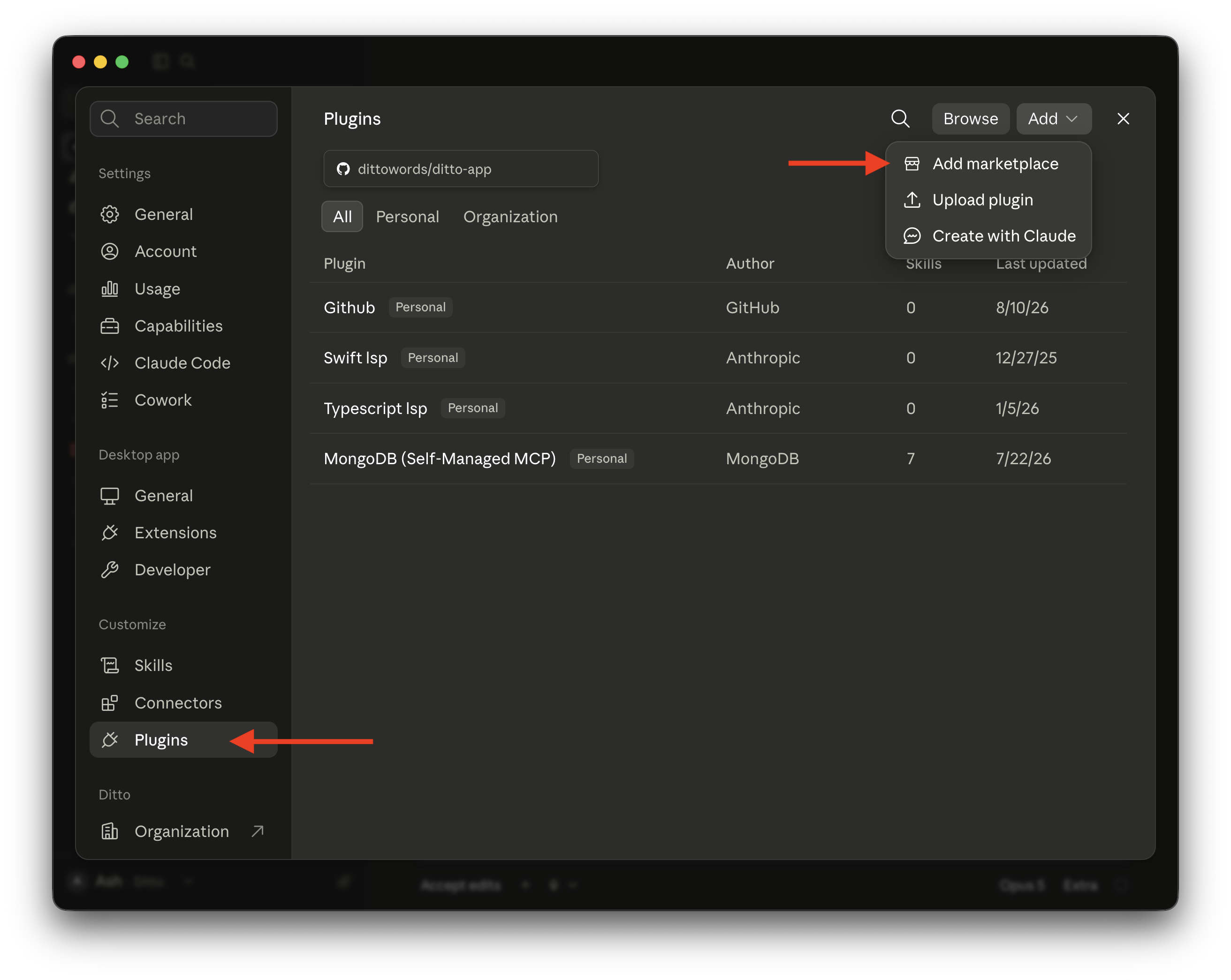1231x980 pixels.
Task: Click the MongoDB author cell
Action: pos(762,459)
